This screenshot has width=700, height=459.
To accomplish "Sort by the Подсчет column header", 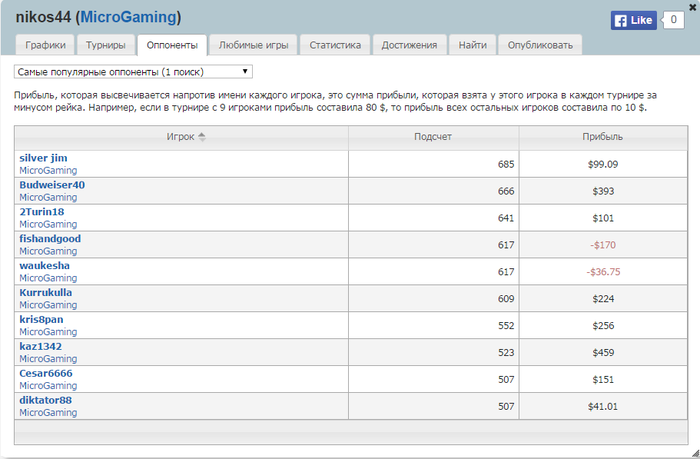I will [x=433, y=137].
